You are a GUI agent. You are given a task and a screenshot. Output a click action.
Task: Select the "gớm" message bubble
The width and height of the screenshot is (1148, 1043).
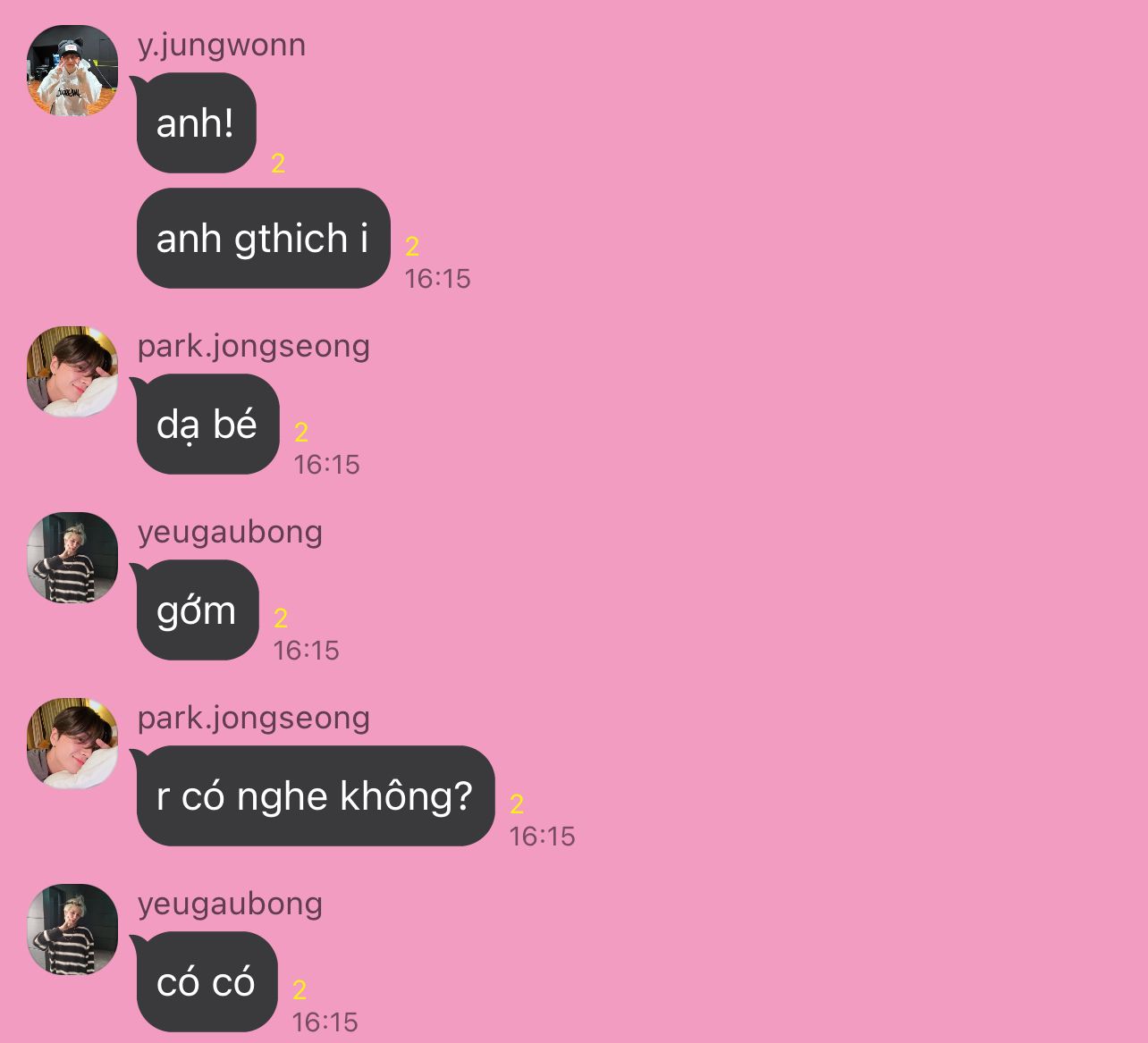click(198, 610)
